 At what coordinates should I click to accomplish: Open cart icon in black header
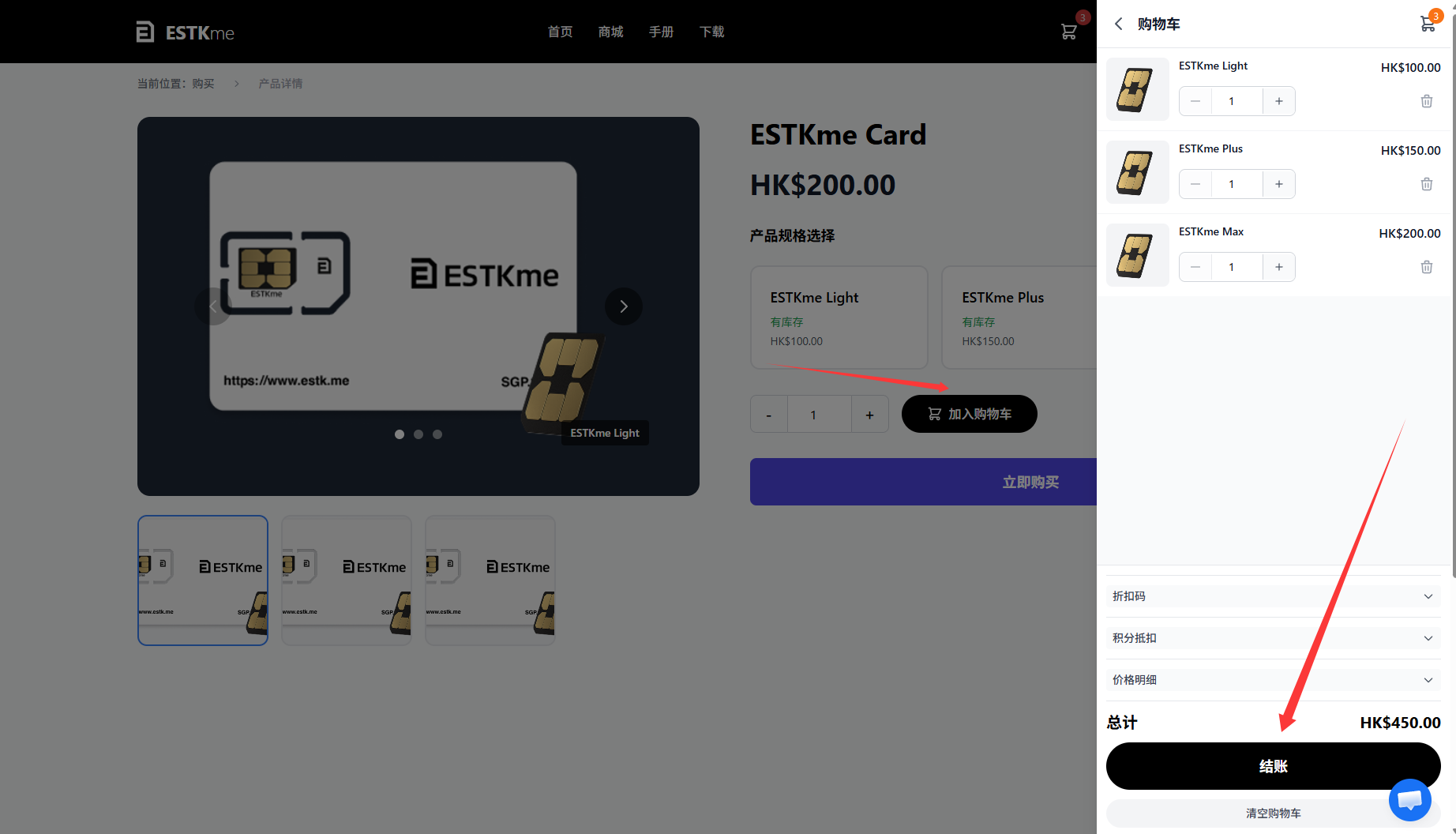(1068, 32)
